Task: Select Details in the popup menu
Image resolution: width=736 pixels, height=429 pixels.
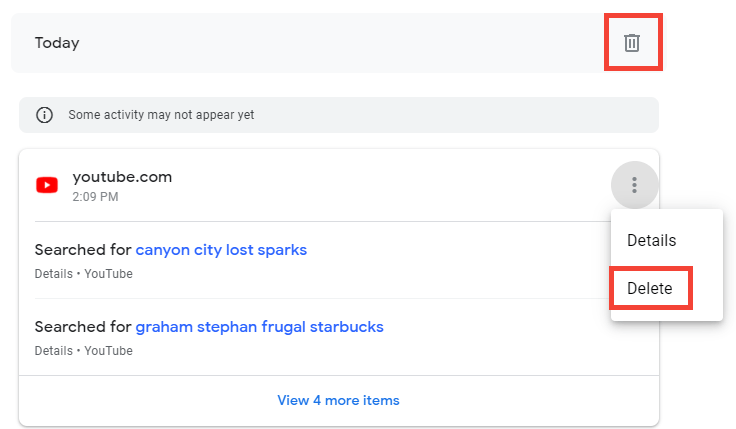Action: (x=651, y=240)
